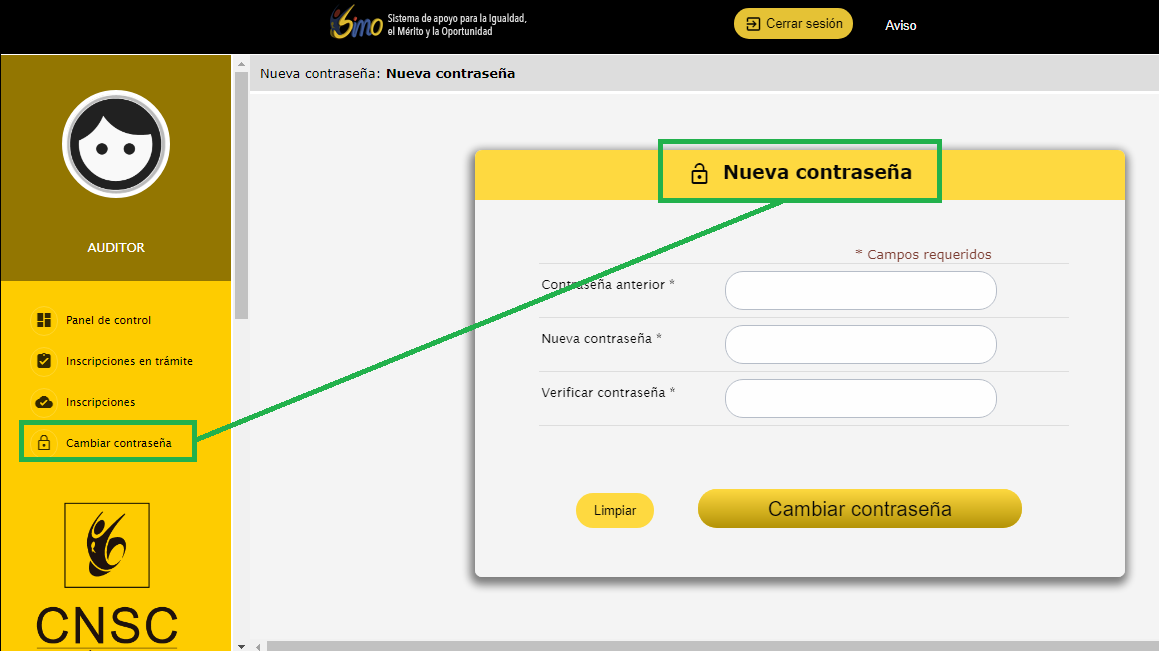Screen dimensions: 1159x651
Task: Click the padlock icon in the sidebar
Action: tap(44, 443)
